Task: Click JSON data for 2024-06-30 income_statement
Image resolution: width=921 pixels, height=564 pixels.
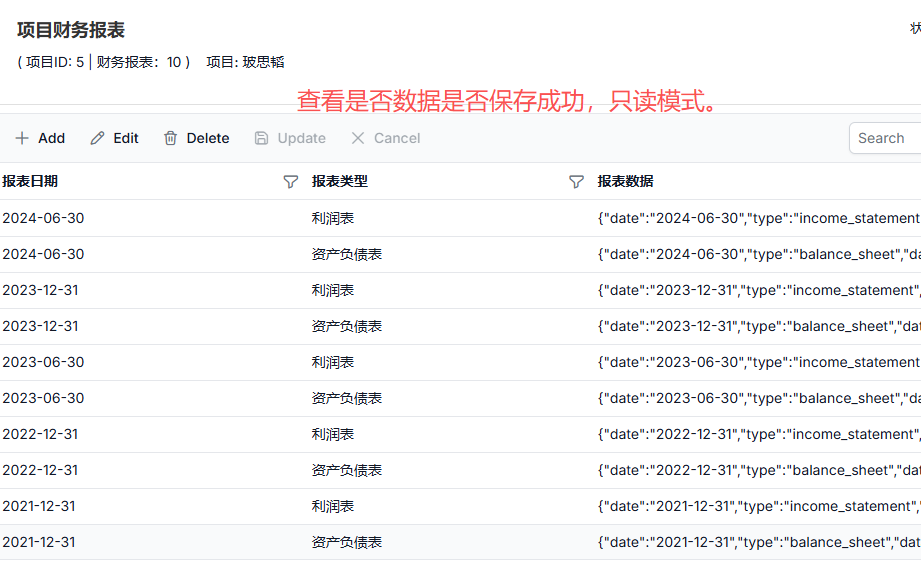Action: click(x=759, y=218)
